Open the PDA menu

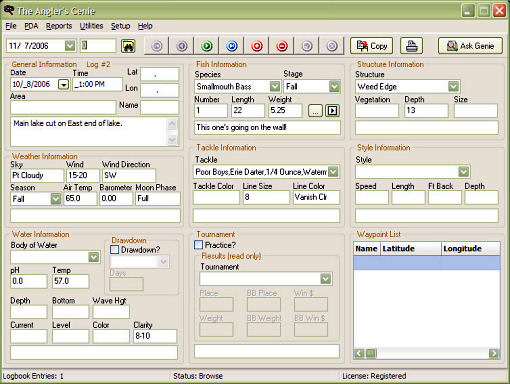click(x=31, y=26)
